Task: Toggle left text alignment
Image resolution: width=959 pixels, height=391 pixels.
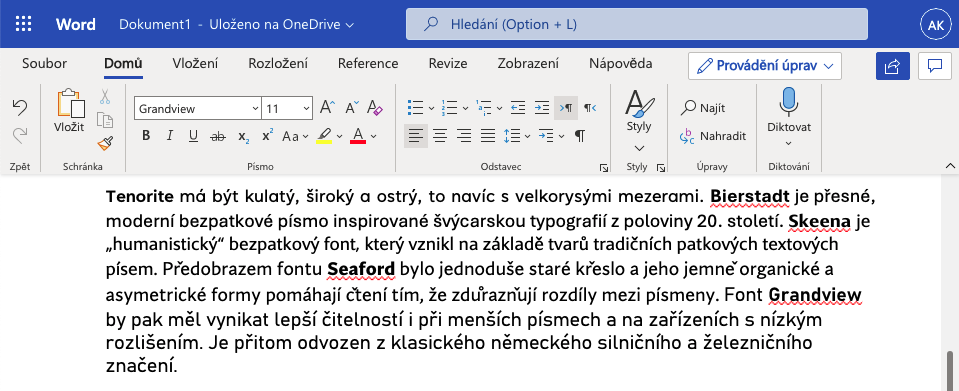Action: click(x=416, y=136)
